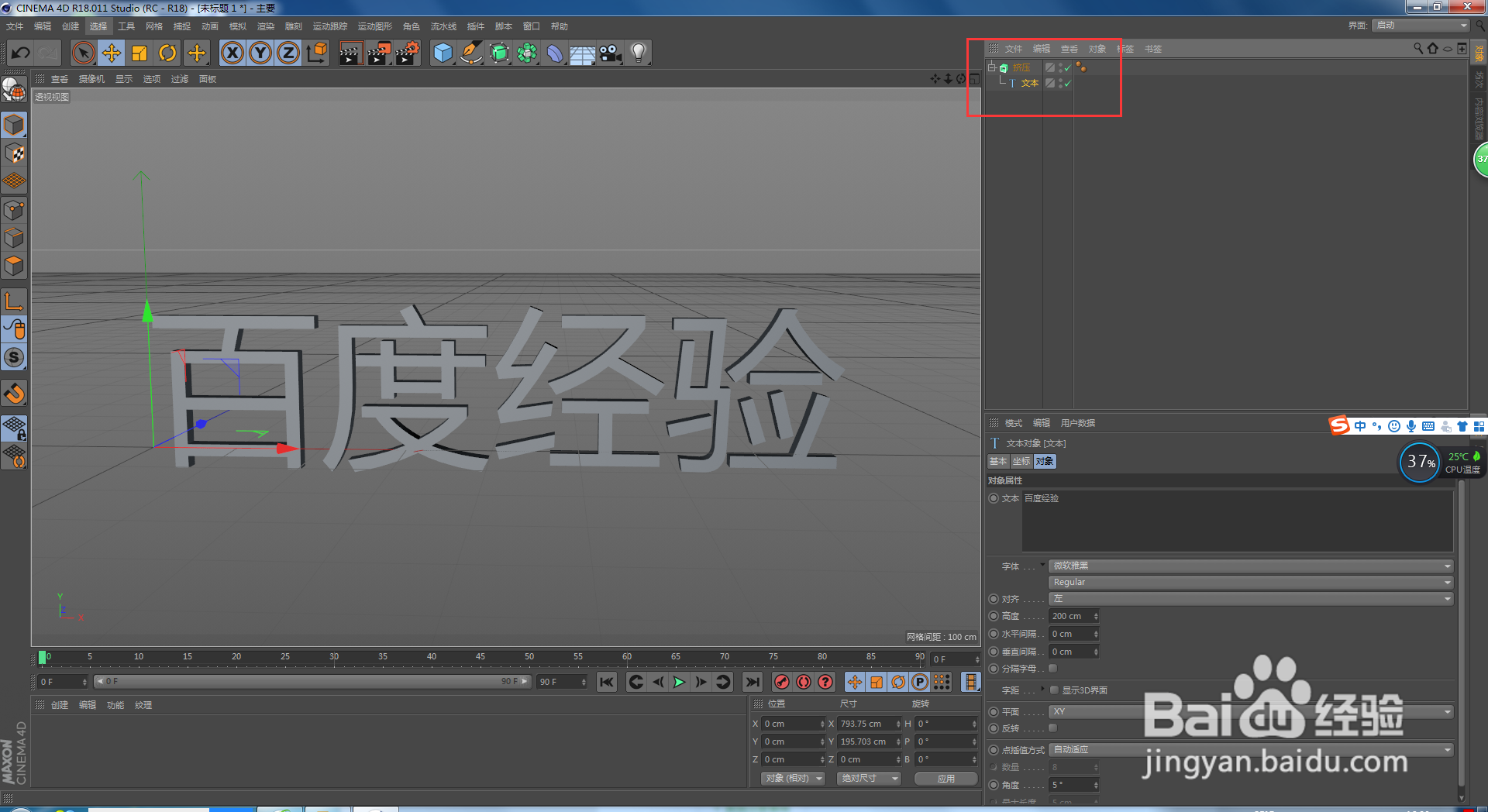Click the 应用 apply button

pos(945,779)
